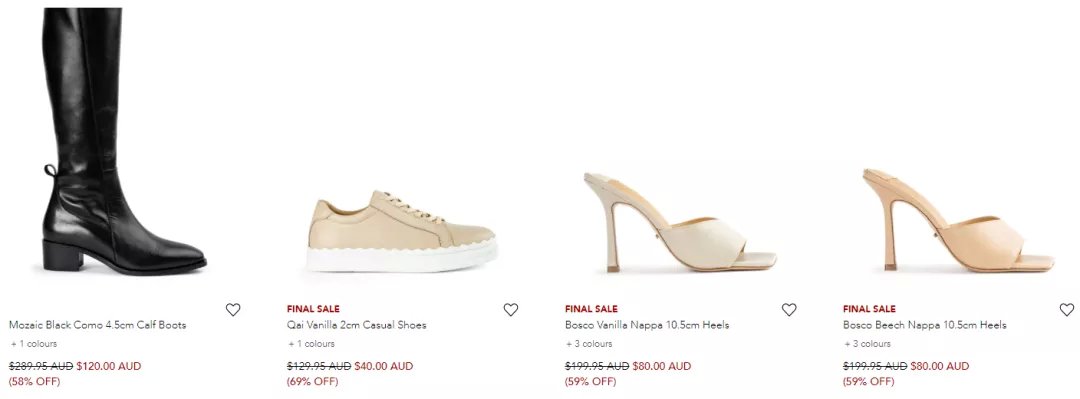
Task: Save Bosco Beech Nappa heels to wishlist
Action: [1067, 310]
